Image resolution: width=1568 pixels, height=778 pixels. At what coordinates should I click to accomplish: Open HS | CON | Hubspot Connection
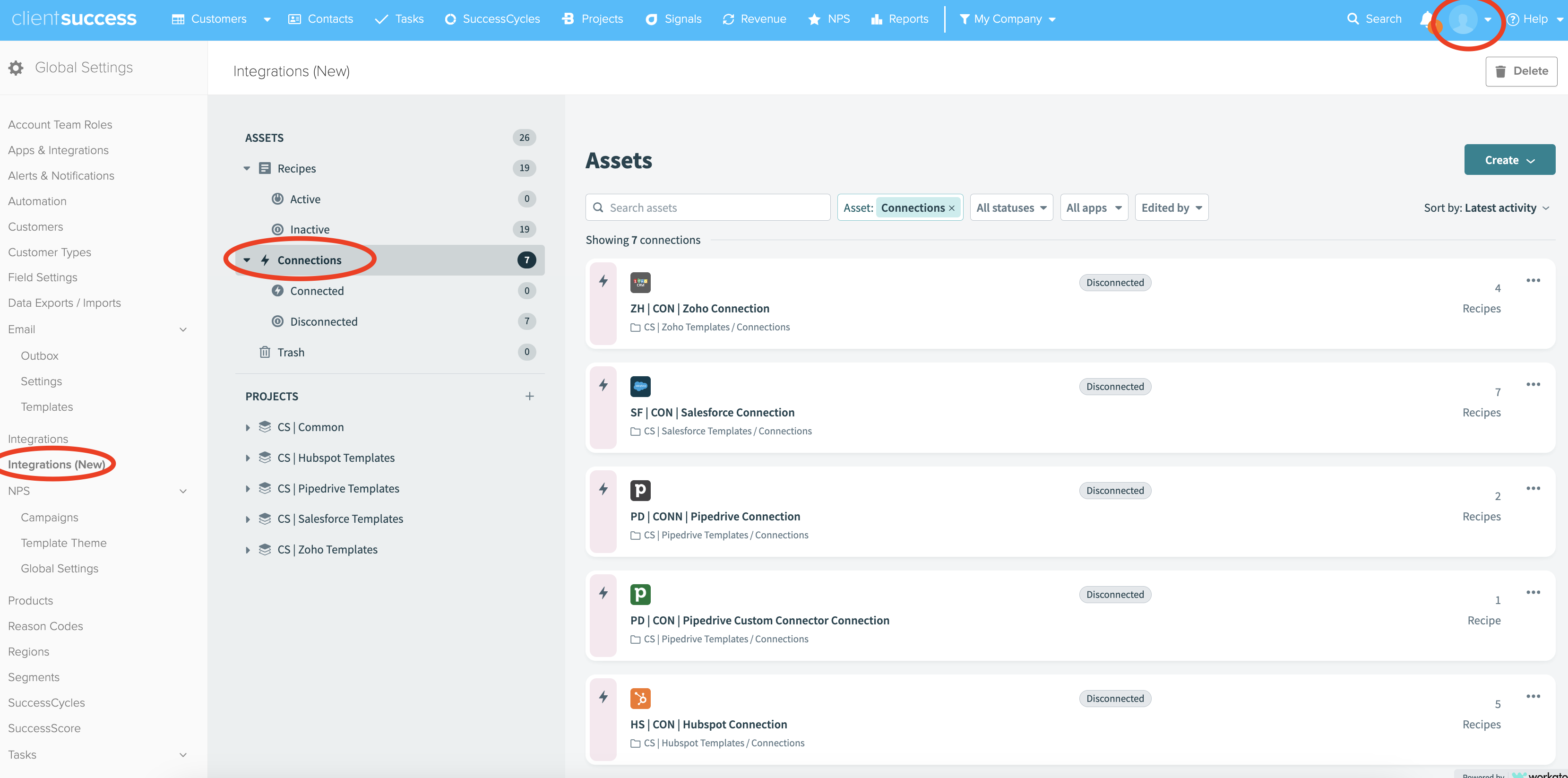coord(708,725)
